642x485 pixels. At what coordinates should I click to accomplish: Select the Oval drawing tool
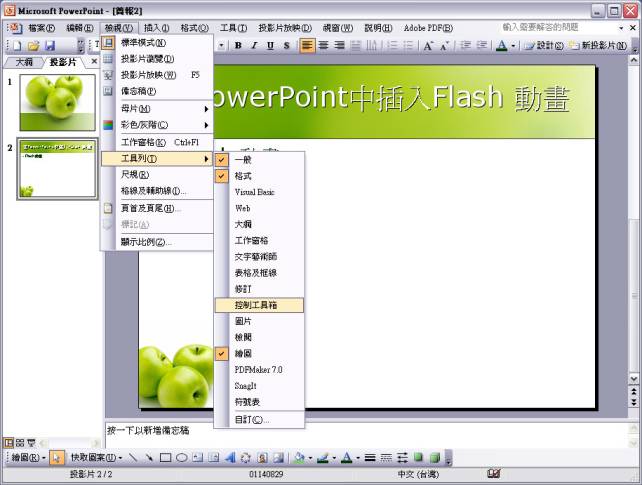coord(181,458)
